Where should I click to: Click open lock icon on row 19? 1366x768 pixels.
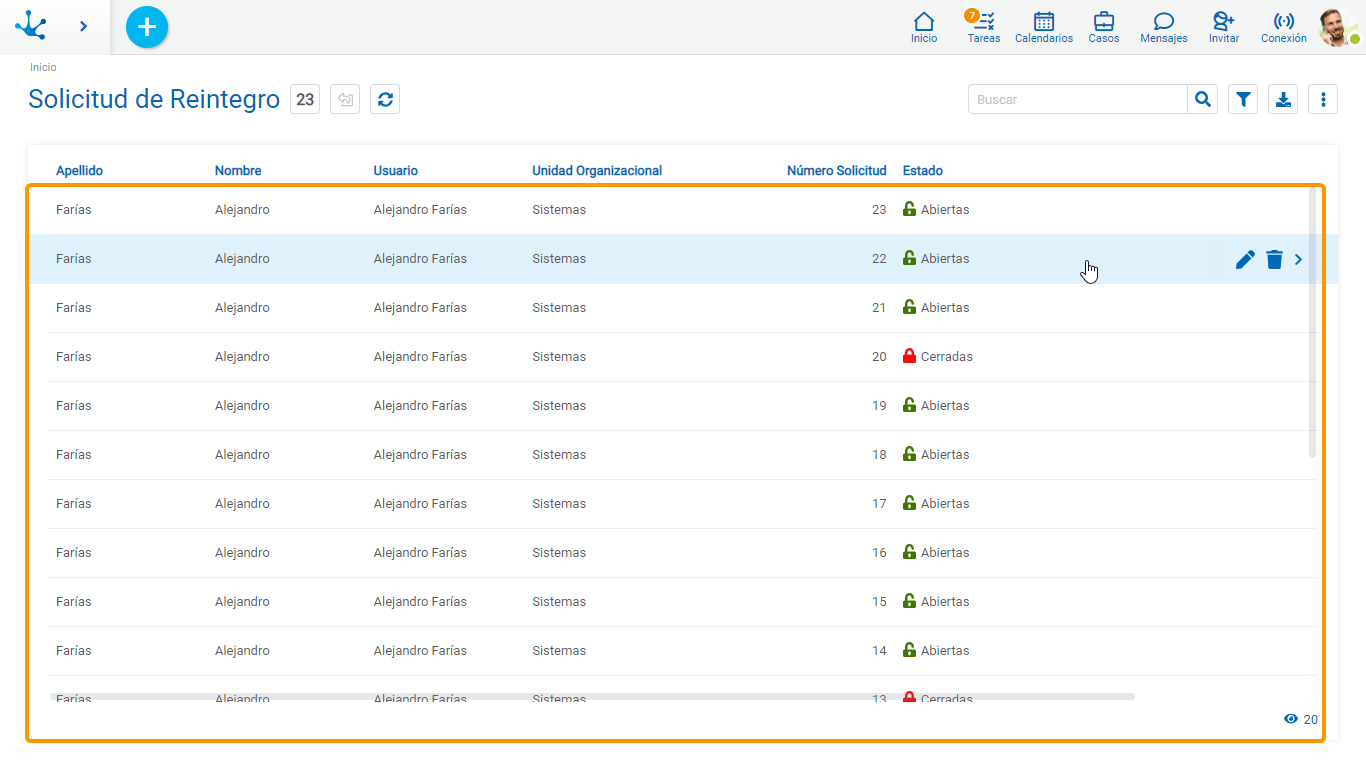point(909,405)
